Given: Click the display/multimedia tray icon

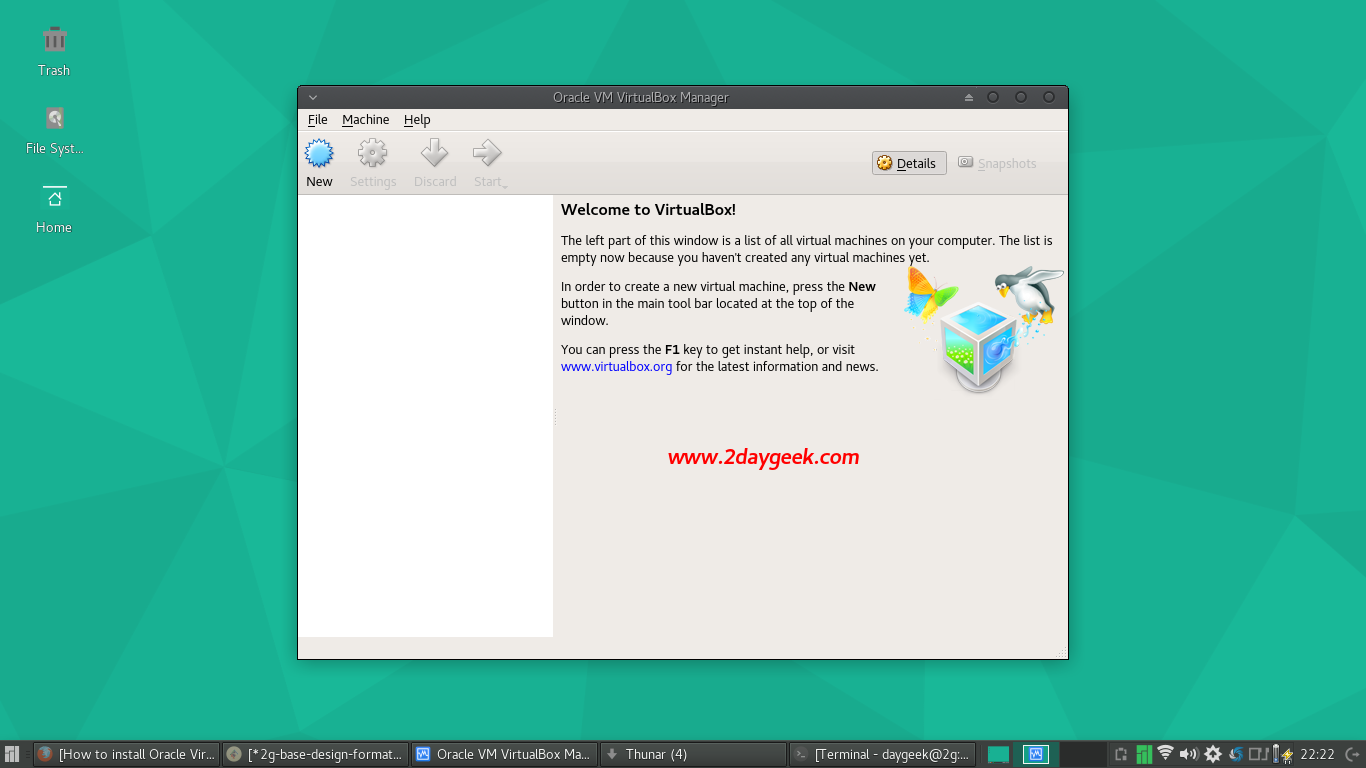Looking at the screenshot, I should pos(1259,754).
